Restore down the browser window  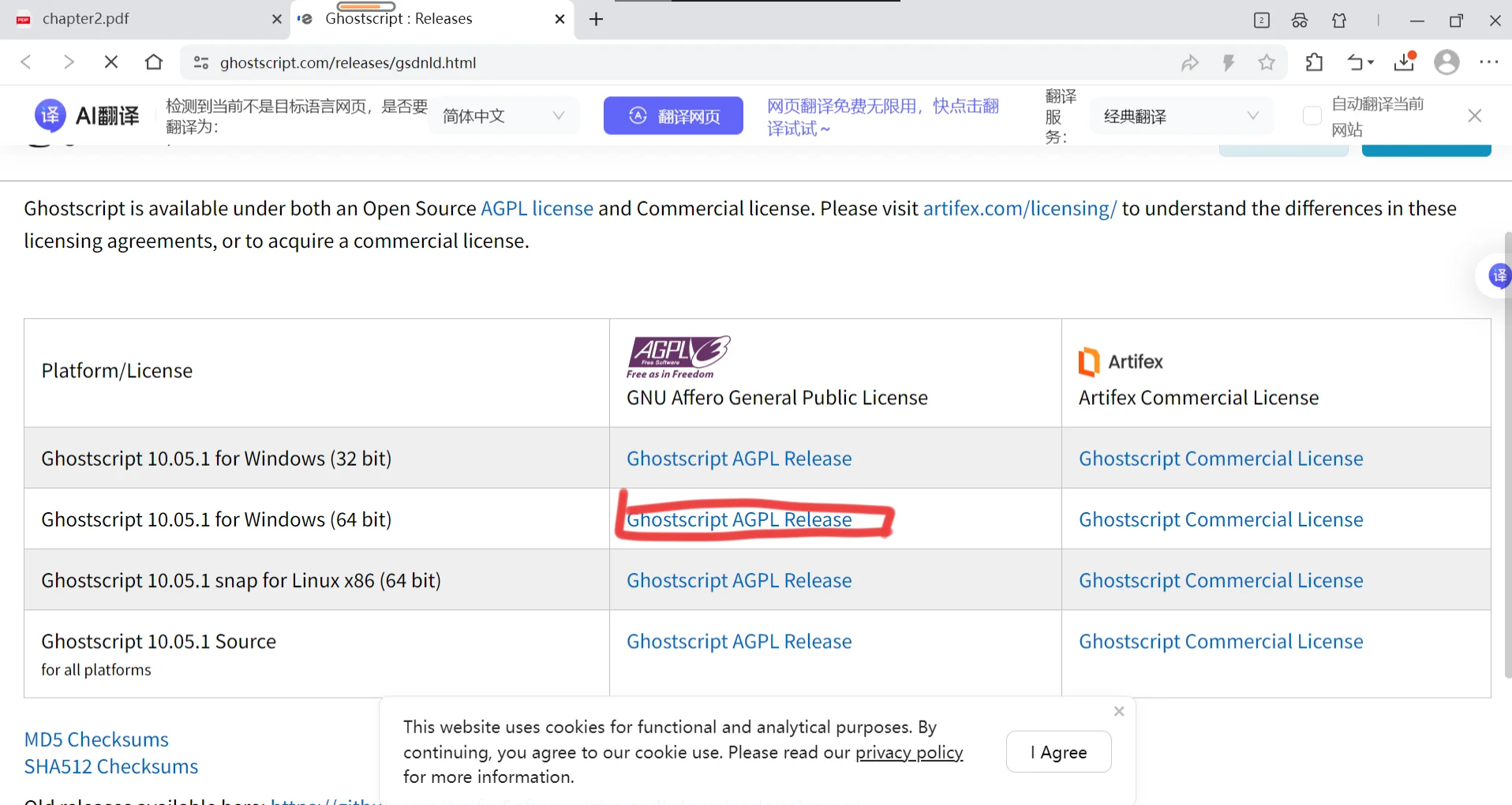1456,21
